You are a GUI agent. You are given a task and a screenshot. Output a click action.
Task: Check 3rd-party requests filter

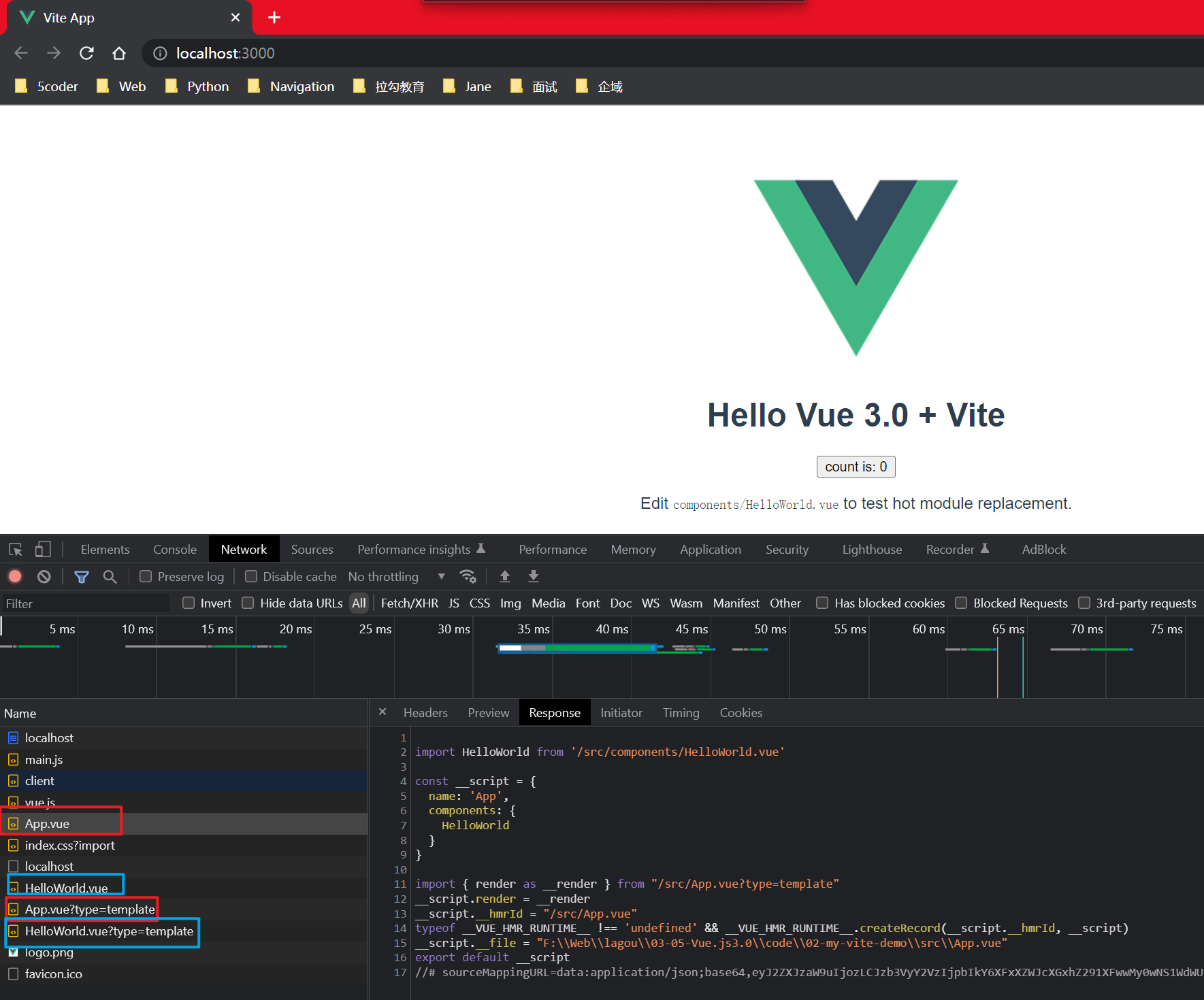tap(1084, 603)
